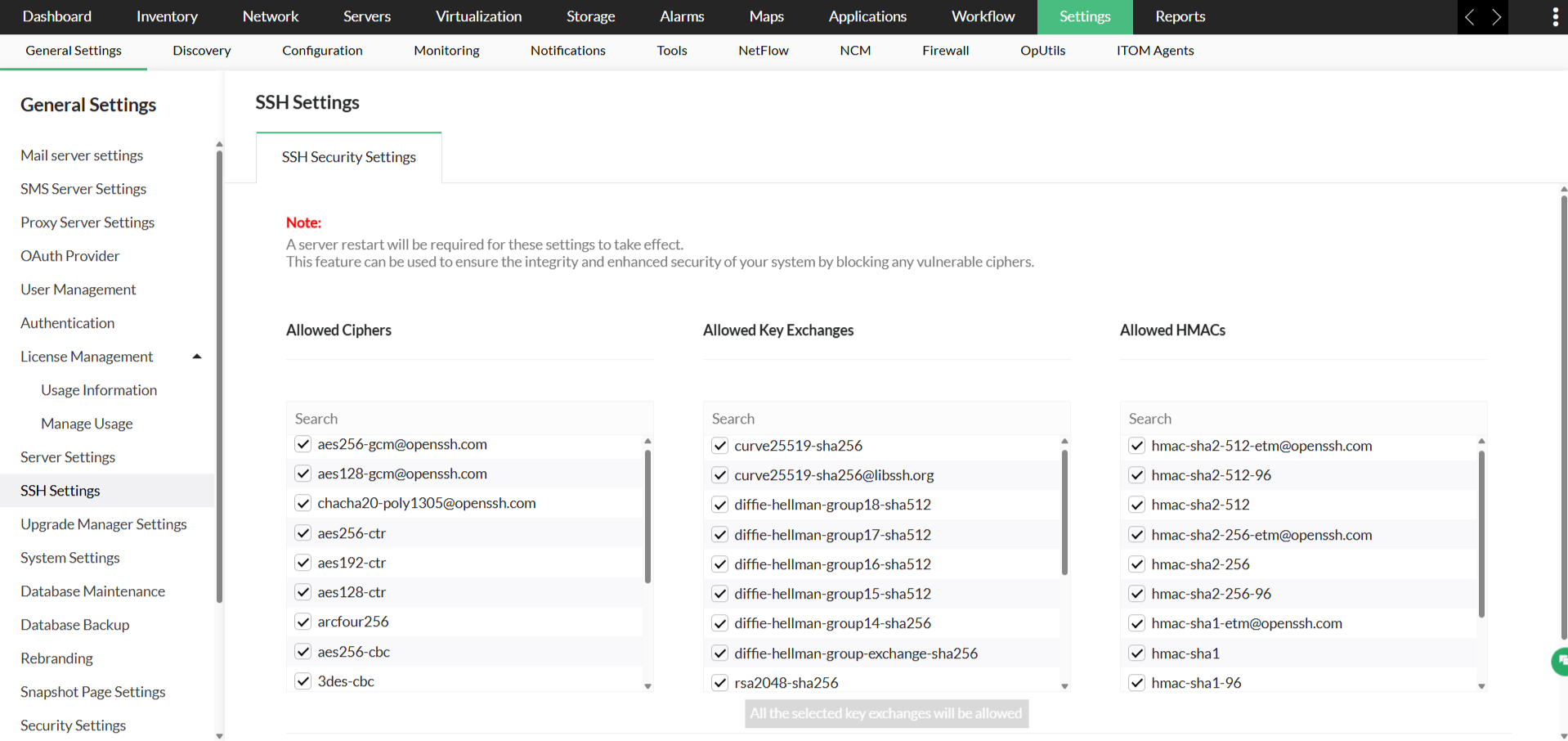
Task: Uncheck diffie-hellman-group14-sha256 key exchange
Action: coord(720,623)
